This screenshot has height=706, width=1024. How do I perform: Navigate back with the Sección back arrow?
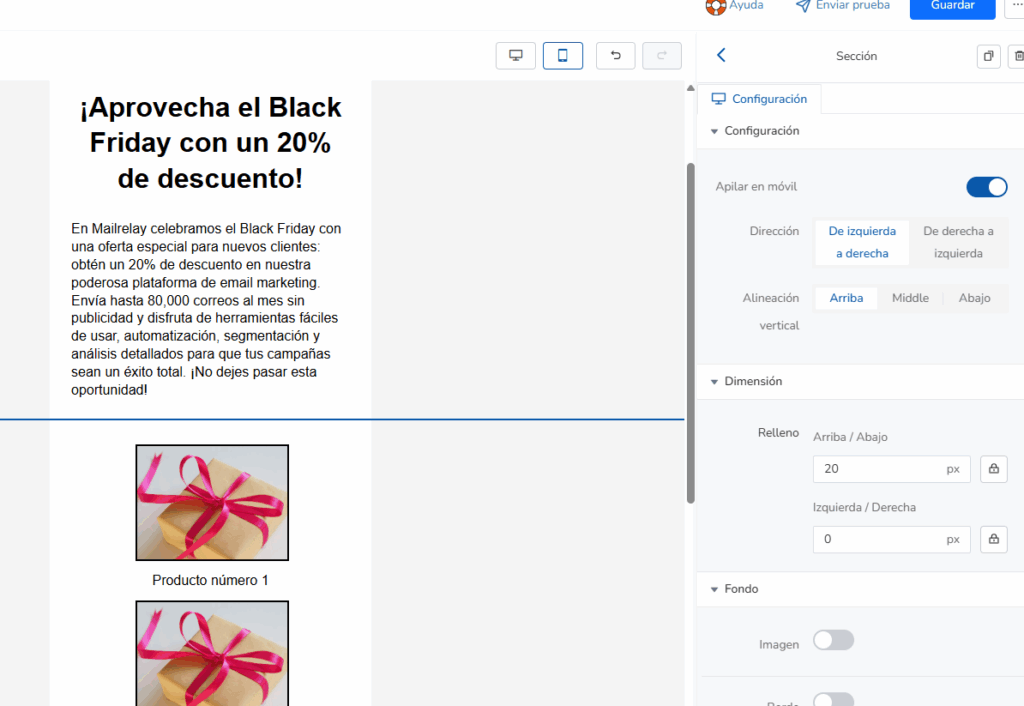[720, 56]
